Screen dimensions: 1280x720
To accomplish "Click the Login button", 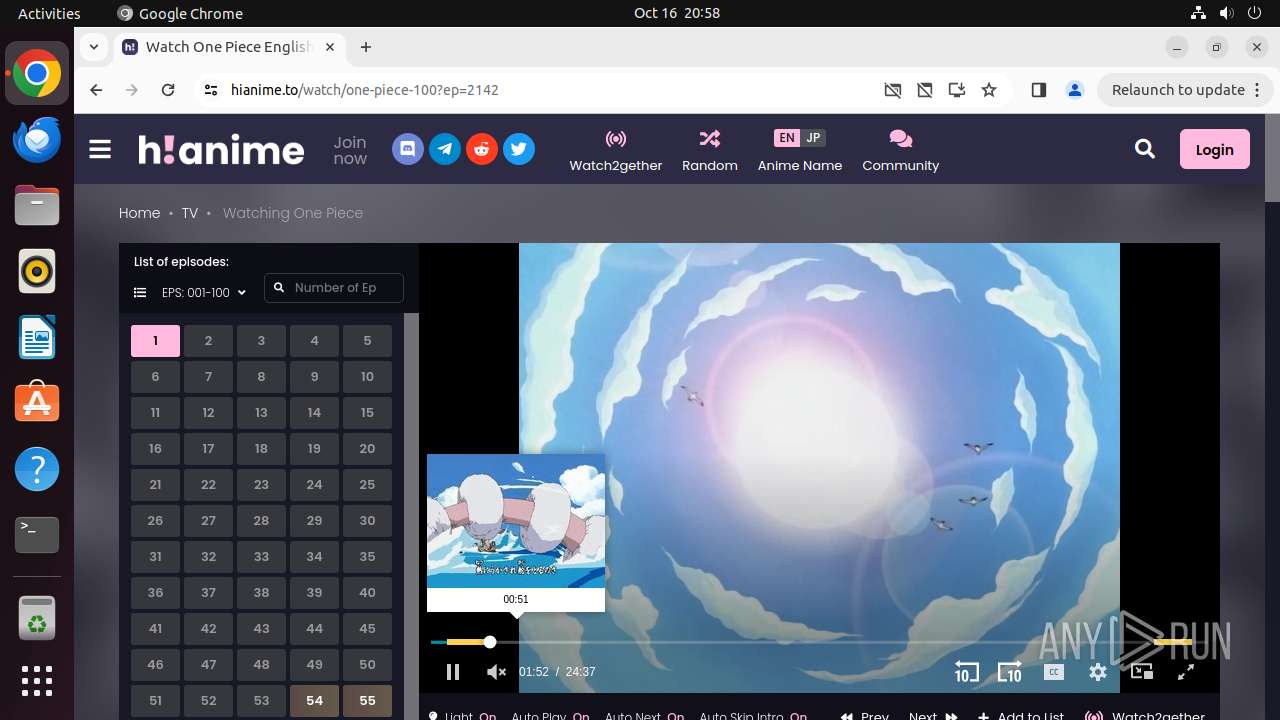I will coord(1215,149).
